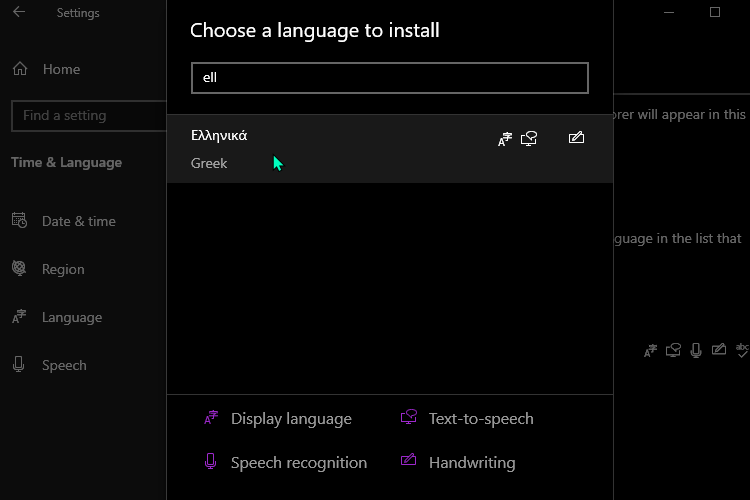Click the Find a setting search field
Viewport: 750px width, 500px height.
[x=89, y=115]
